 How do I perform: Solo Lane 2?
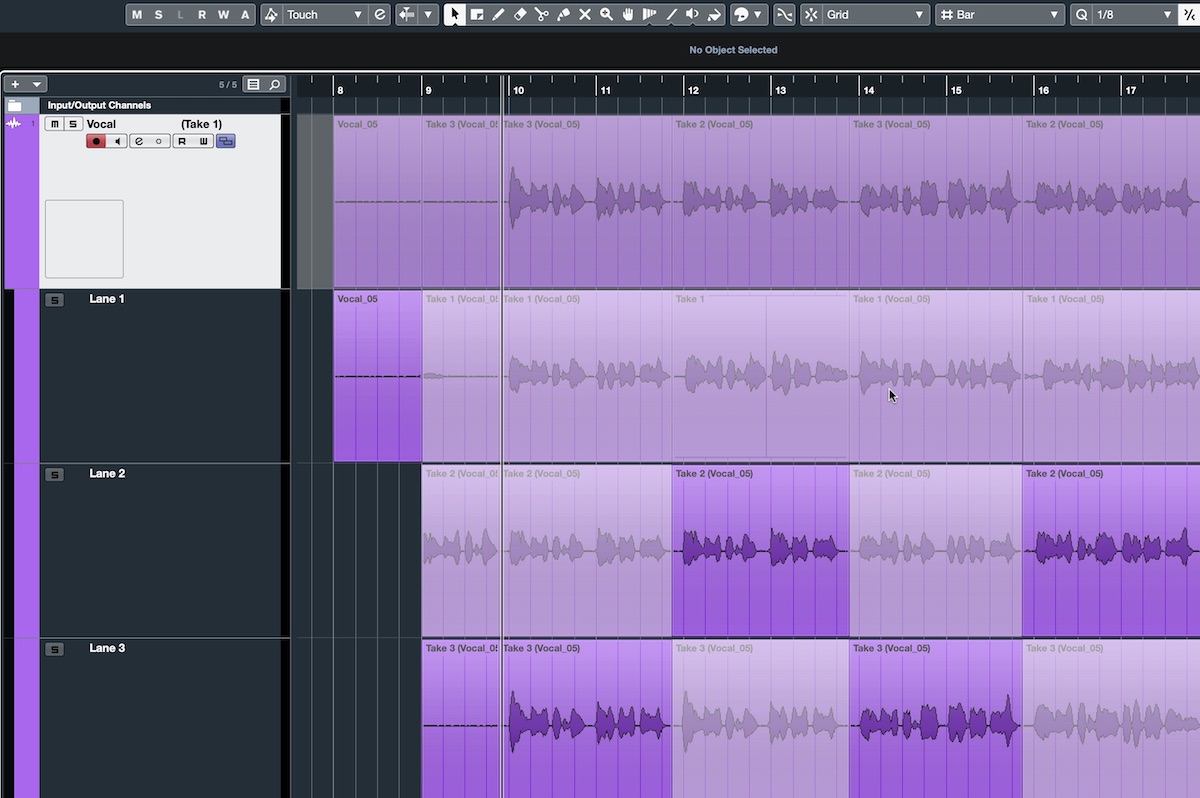click(54, 475)
